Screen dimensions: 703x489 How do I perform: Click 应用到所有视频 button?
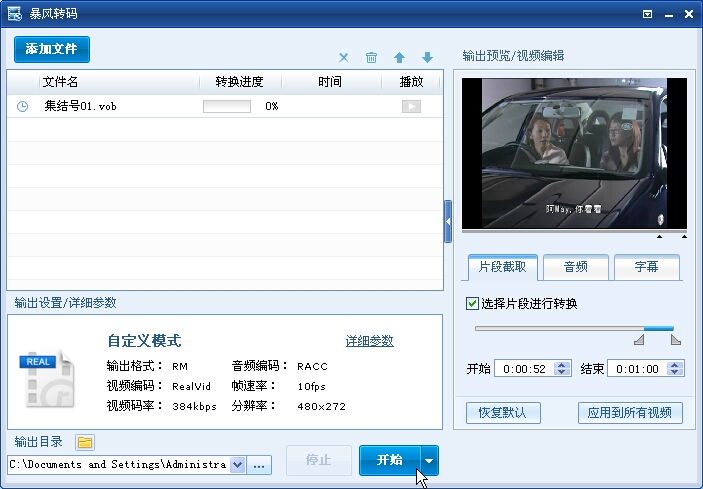630,413
